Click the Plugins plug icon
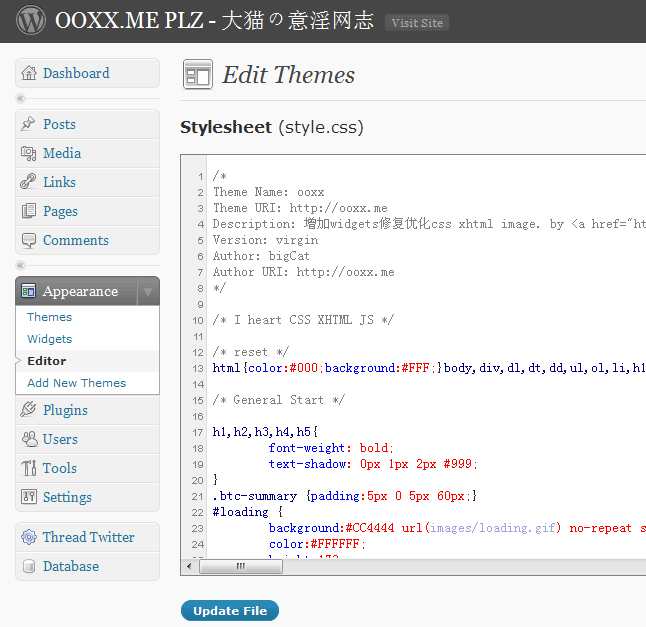 [28, 409]
